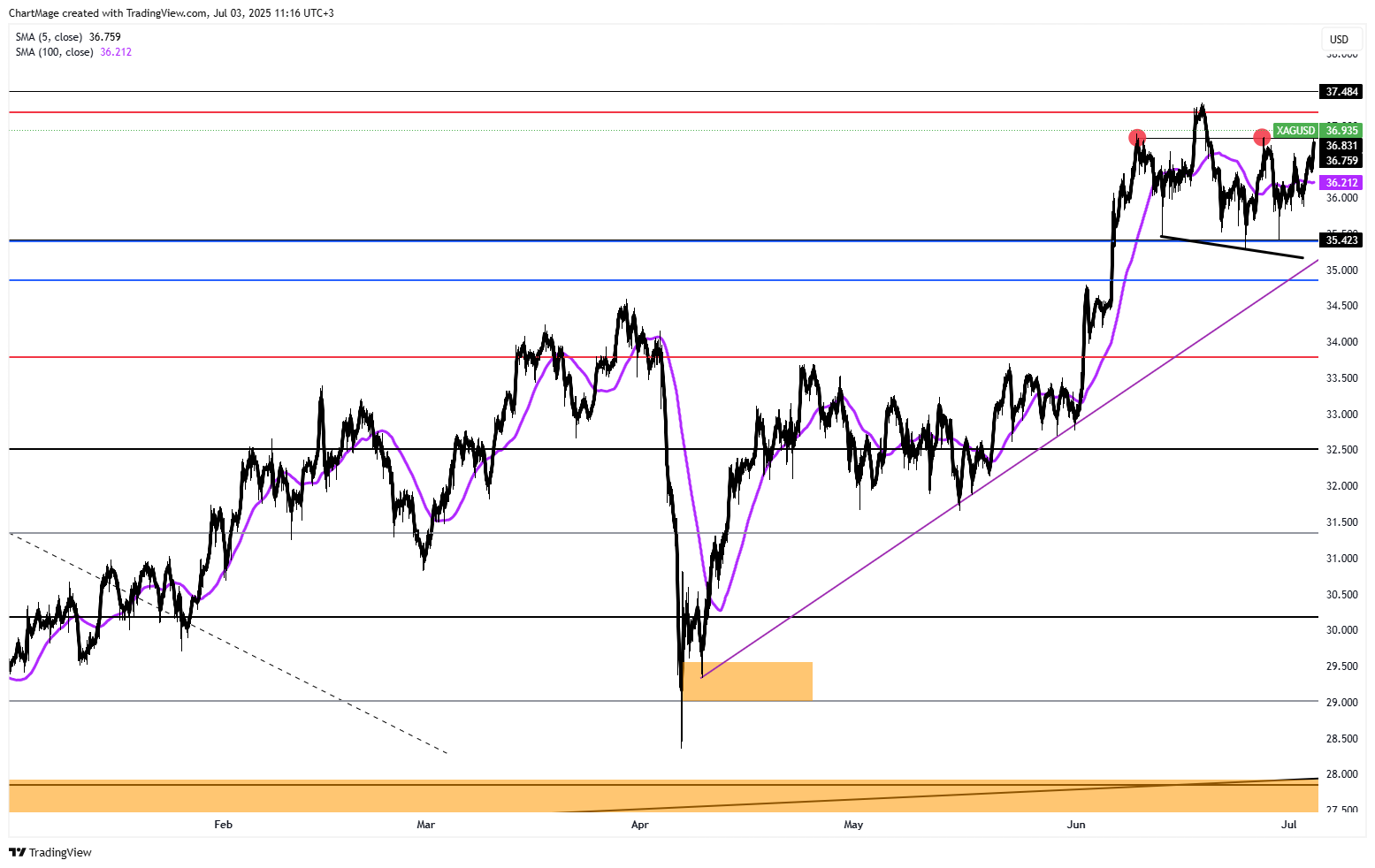Select the red horizontal line near 33.800
The height and width of the screenshot is (868, 1375).
[x=663, y=357]
